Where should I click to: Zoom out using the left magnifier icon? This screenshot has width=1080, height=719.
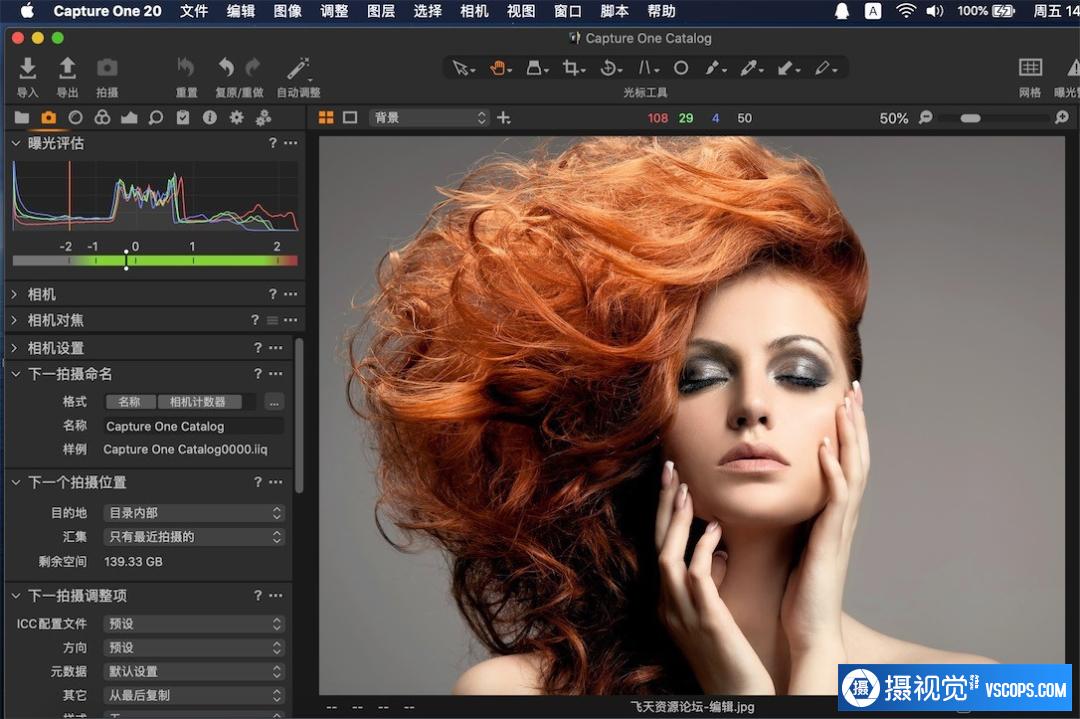[x=926, y=118]
